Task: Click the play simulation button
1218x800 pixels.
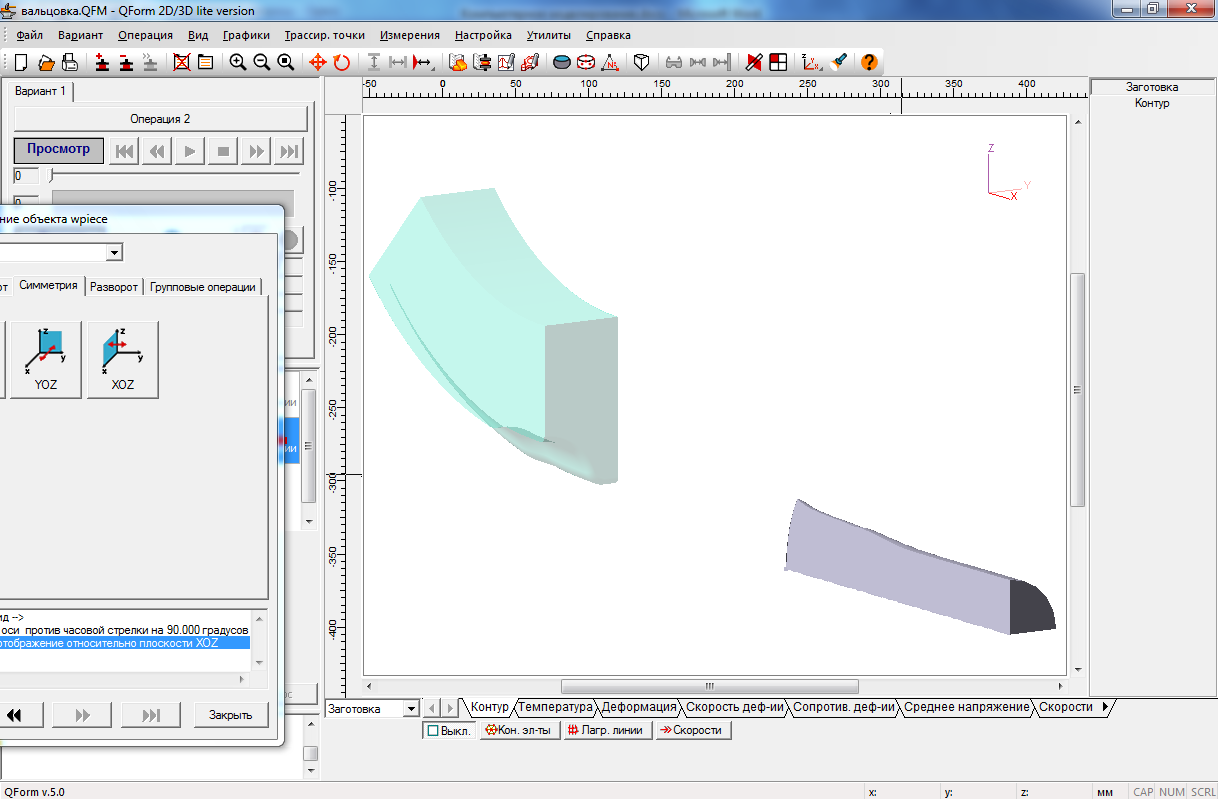Action: tap(190, 151)
